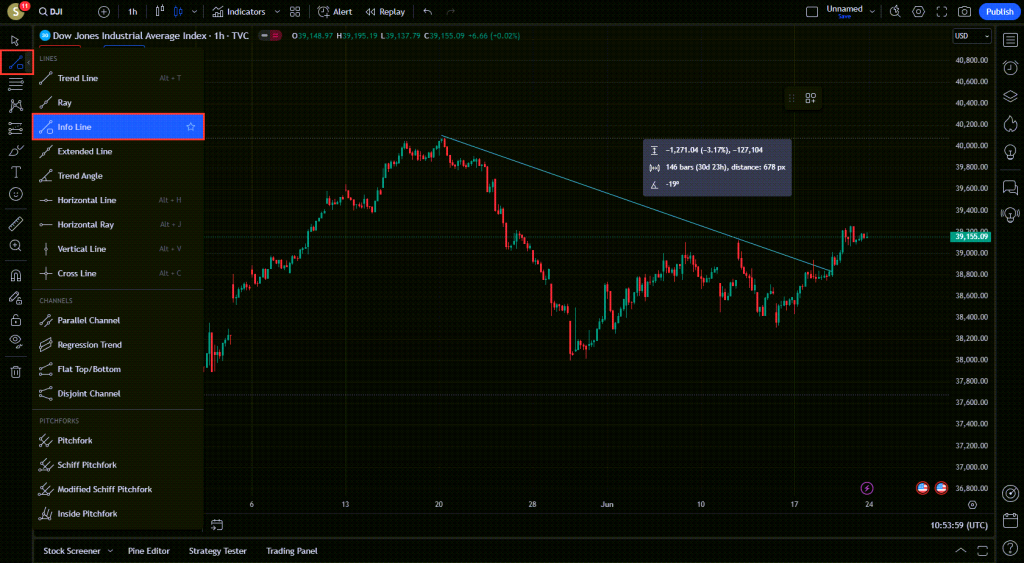The image size is (1024, 563).
Task: Open the Fibonacci tools group in left toolbar
Action: tap(16, 84)
